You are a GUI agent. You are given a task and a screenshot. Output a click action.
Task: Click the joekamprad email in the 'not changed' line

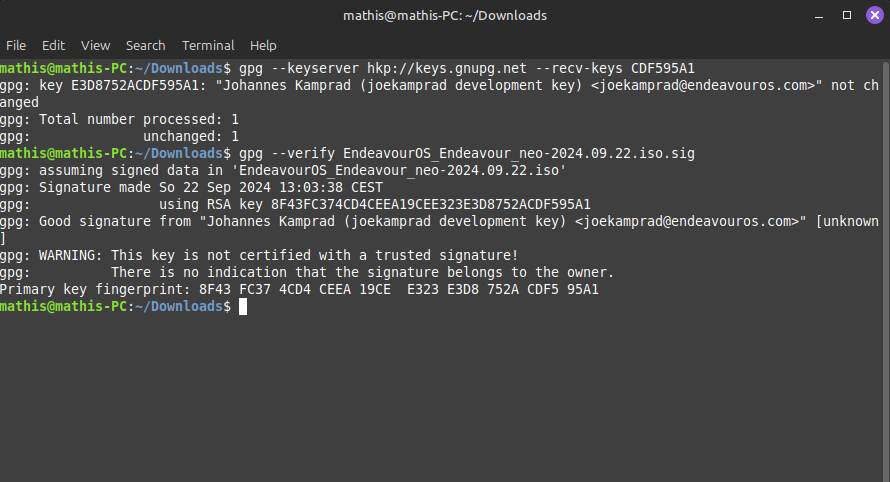(x=703, y=86)
